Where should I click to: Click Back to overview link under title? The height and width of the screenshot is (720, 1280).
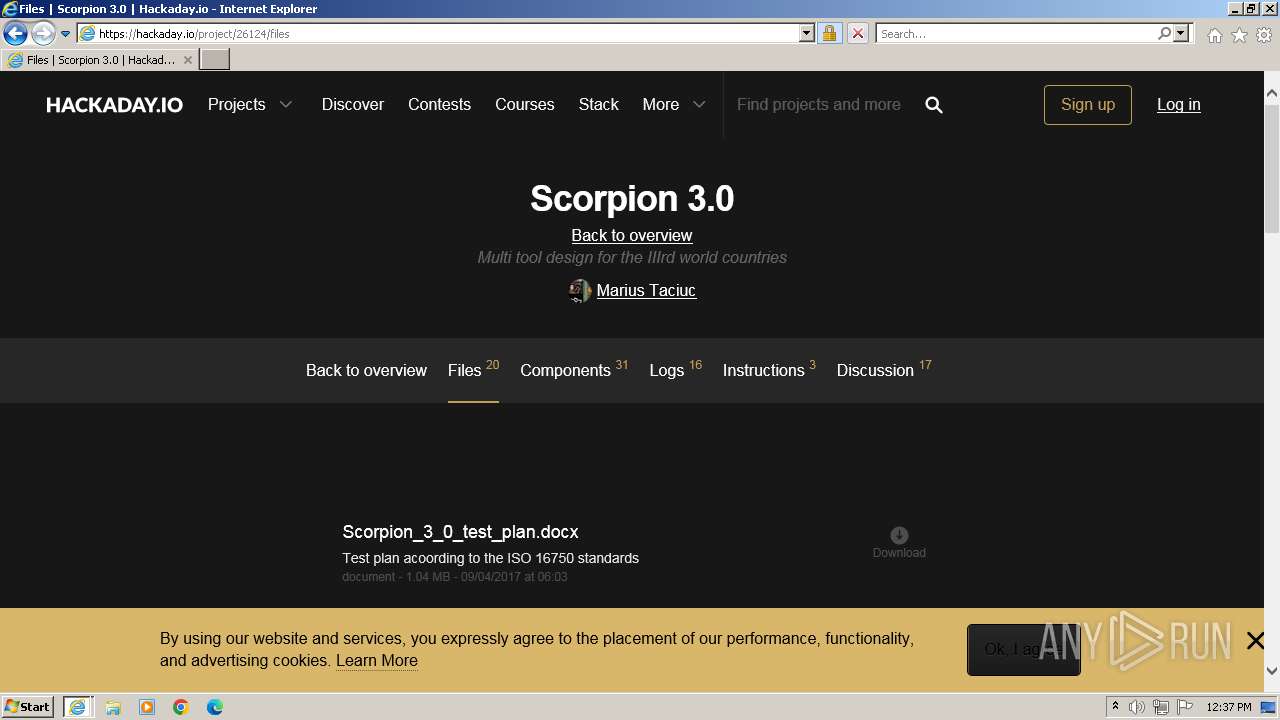pos(632,235)
